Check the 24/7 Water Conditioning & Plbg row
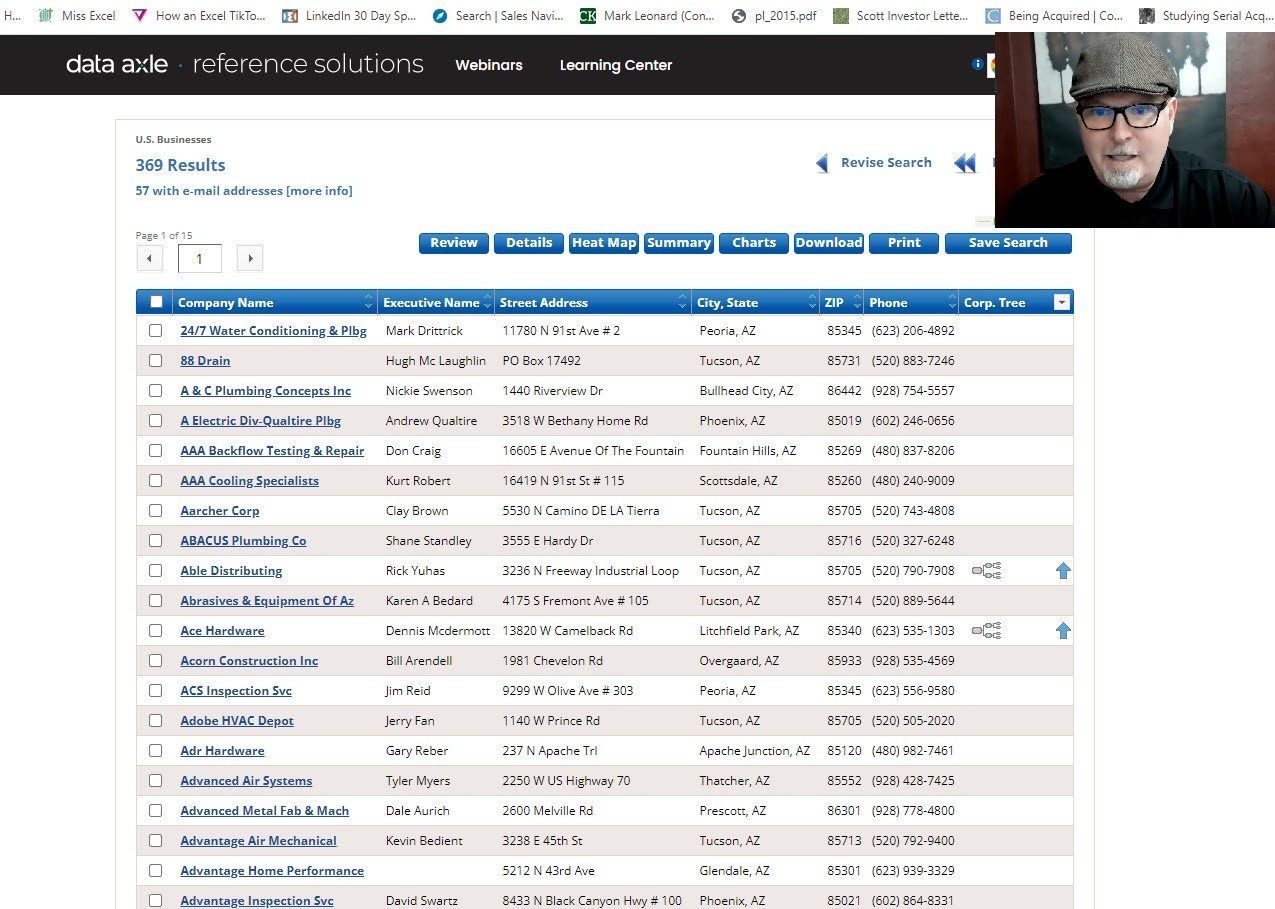 tap(155, 331)
